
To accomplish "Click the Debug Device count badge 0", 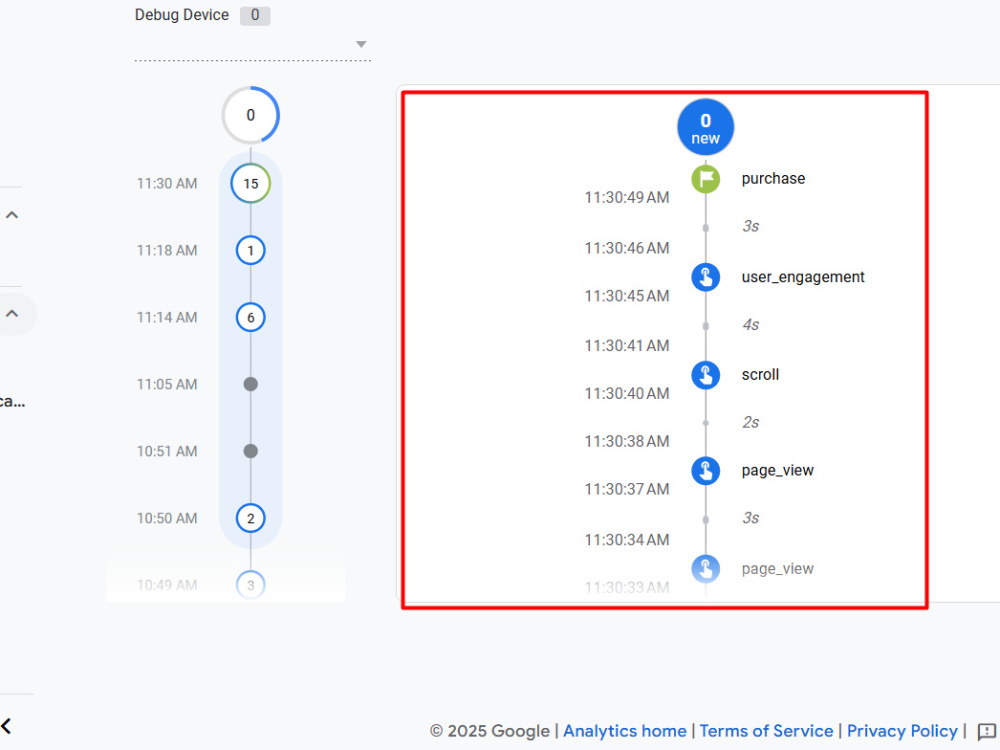I will pyautogui.click(x=254, y=15).
